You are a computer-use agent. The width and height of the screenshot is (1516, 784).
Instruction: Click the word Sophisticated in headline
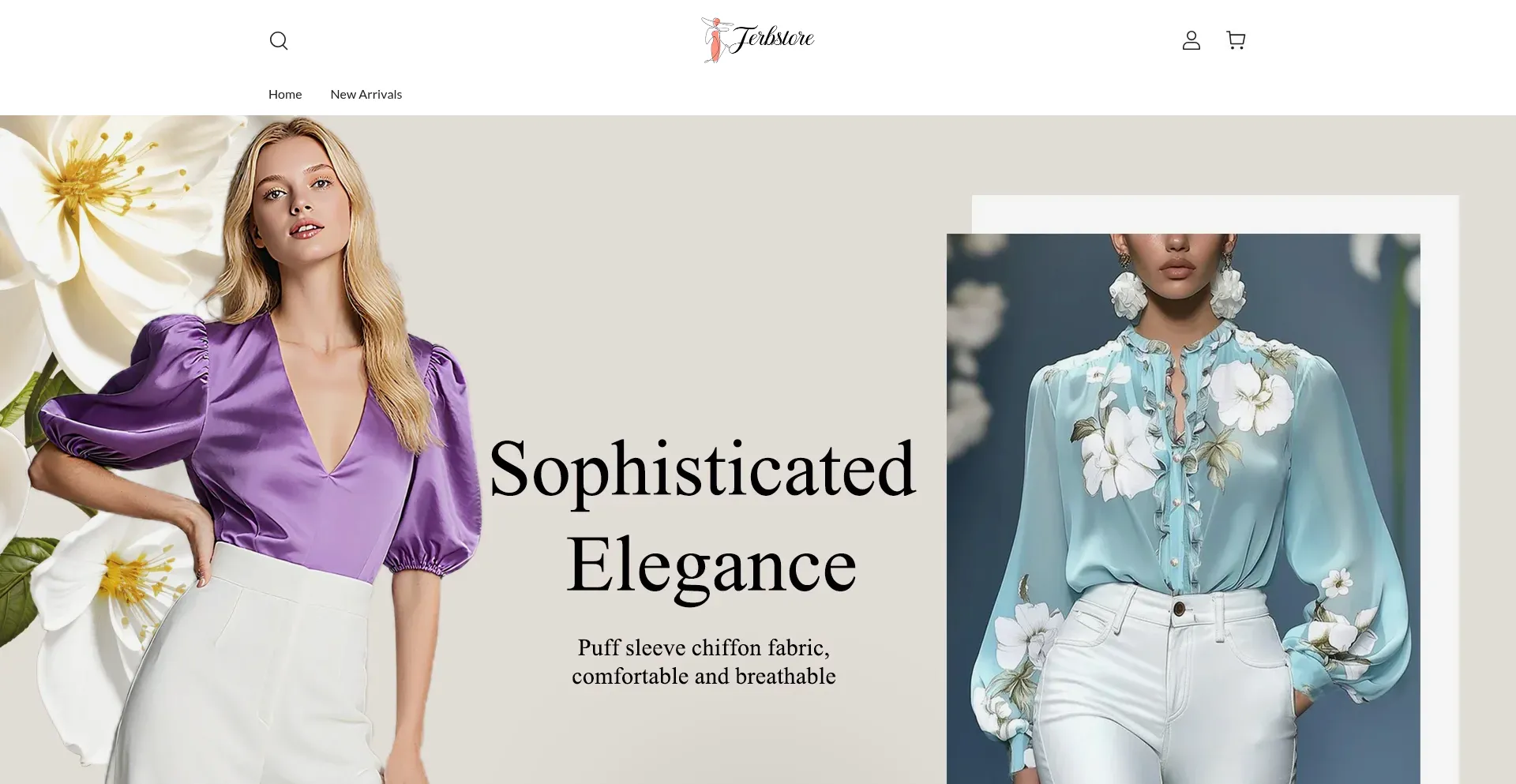tap(703, 470)
